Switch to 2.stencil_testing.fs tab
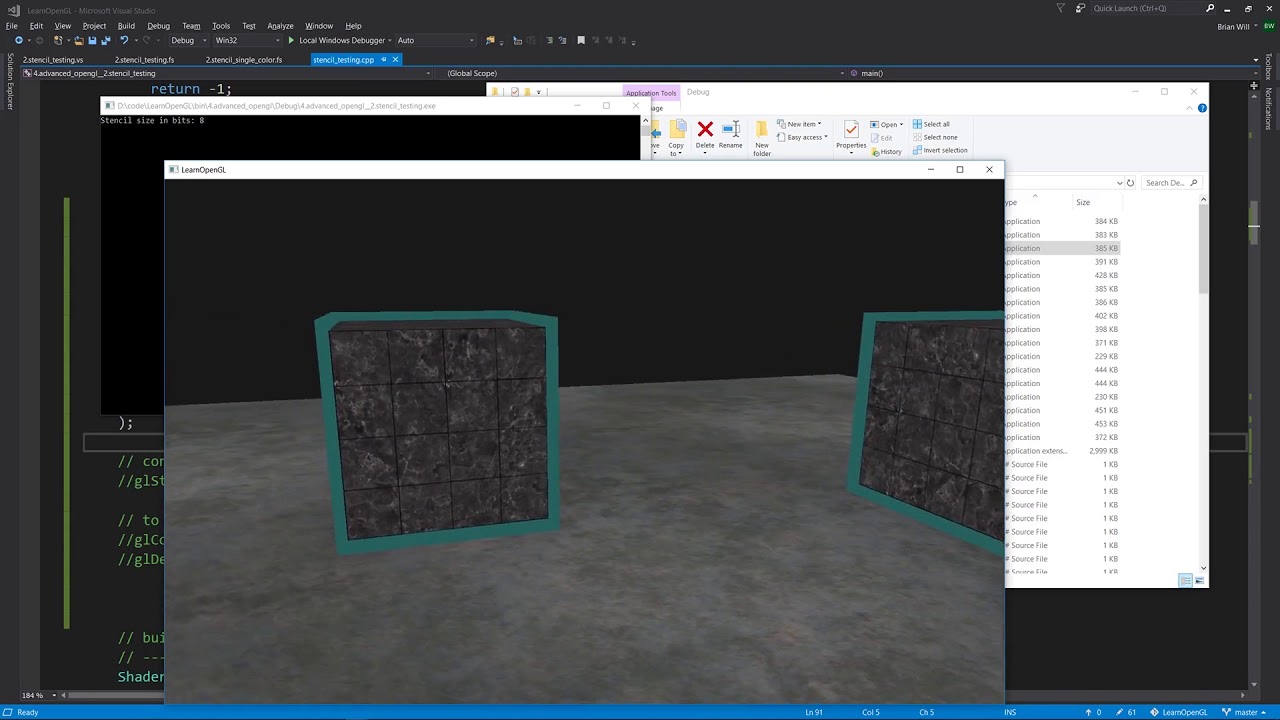1280x720 pixels. coord(144,60)
